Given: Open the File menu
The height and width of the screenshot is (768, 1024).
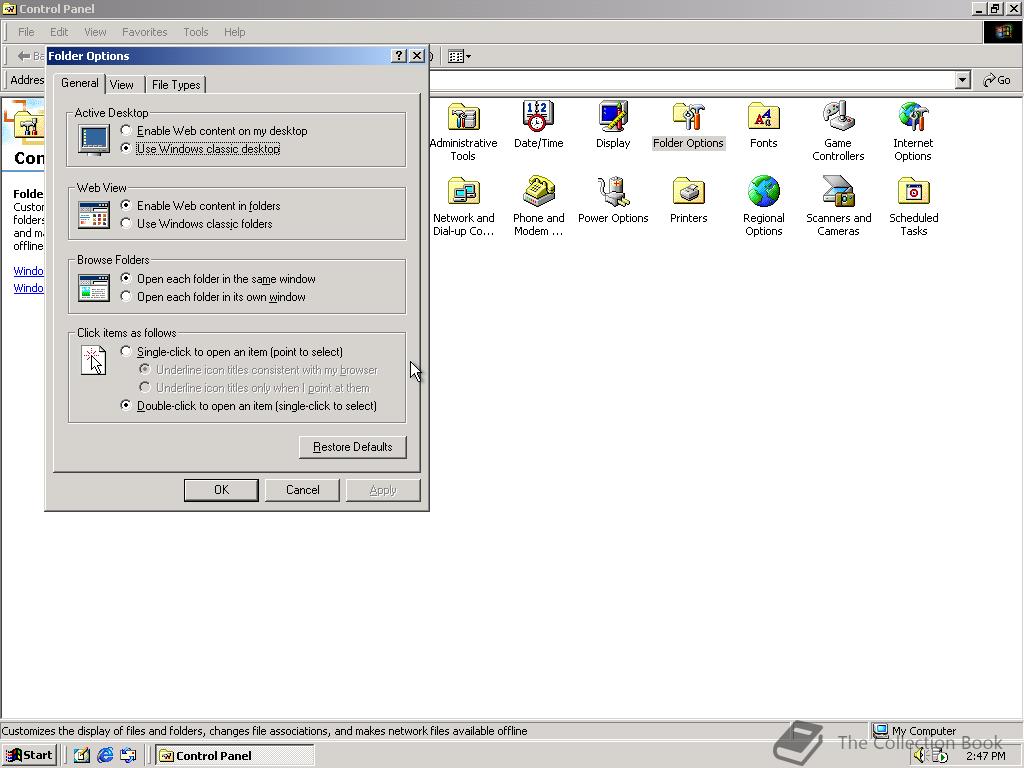Looking at the screenshot, I should pos(26,32).
